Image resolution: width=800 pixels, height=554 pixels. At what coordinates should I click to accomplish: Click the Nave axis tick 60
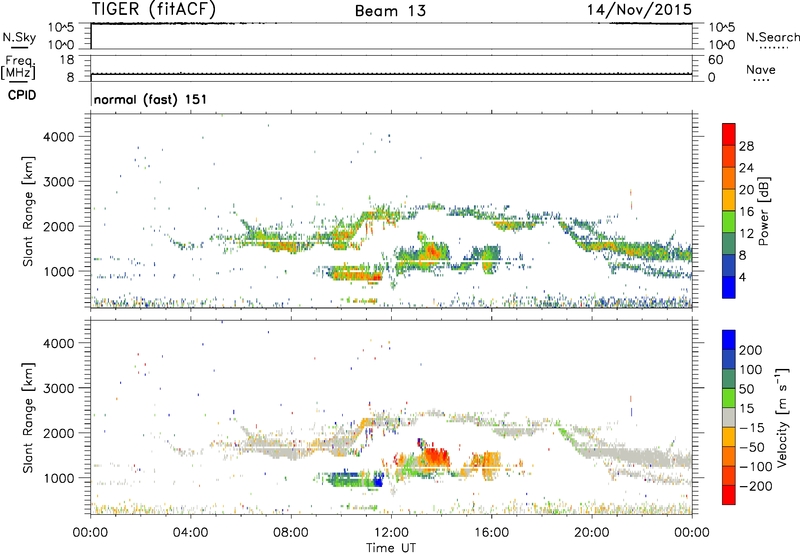[x=715, y=60]
